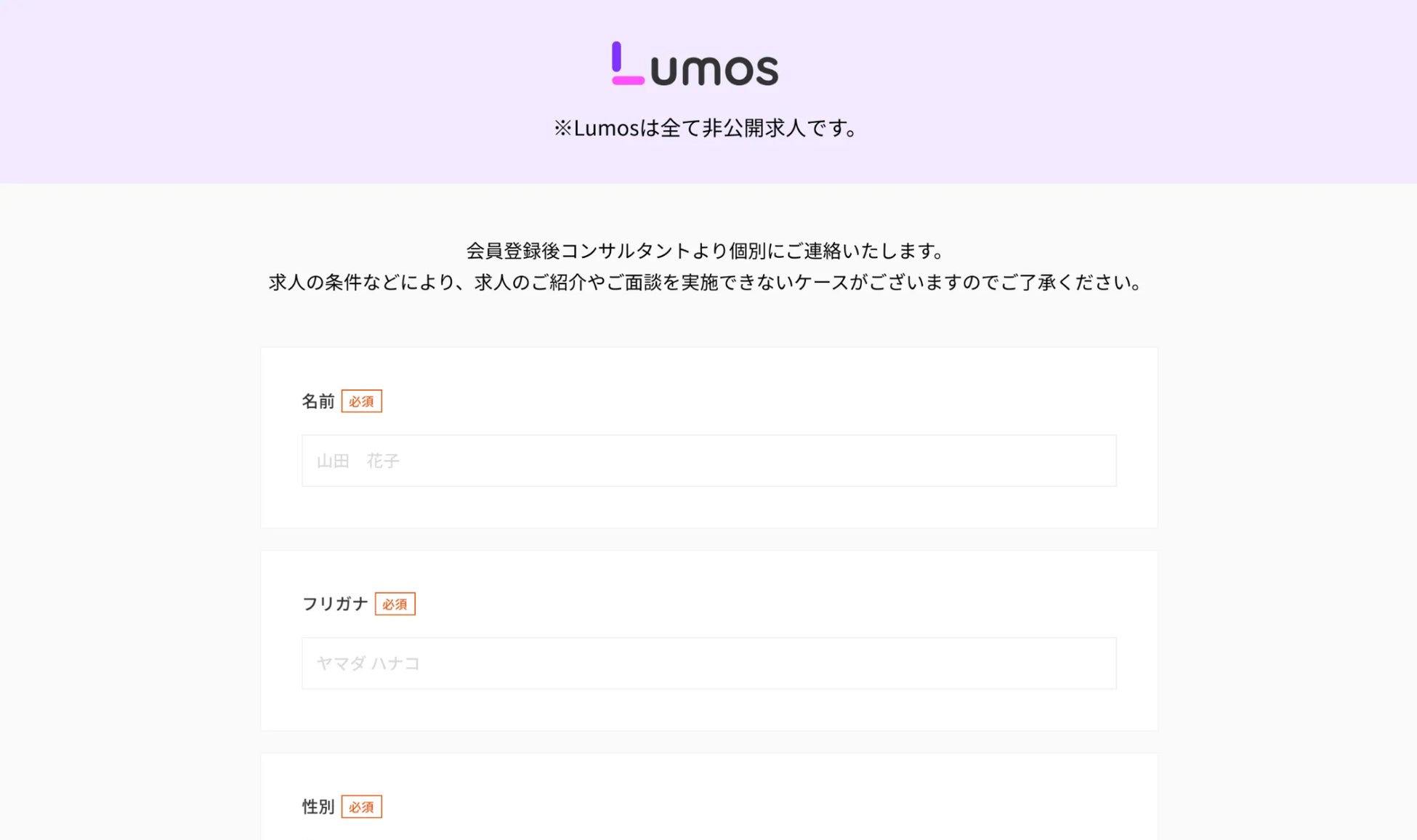
Task: Click the 名前 field label
Action: 318,401
